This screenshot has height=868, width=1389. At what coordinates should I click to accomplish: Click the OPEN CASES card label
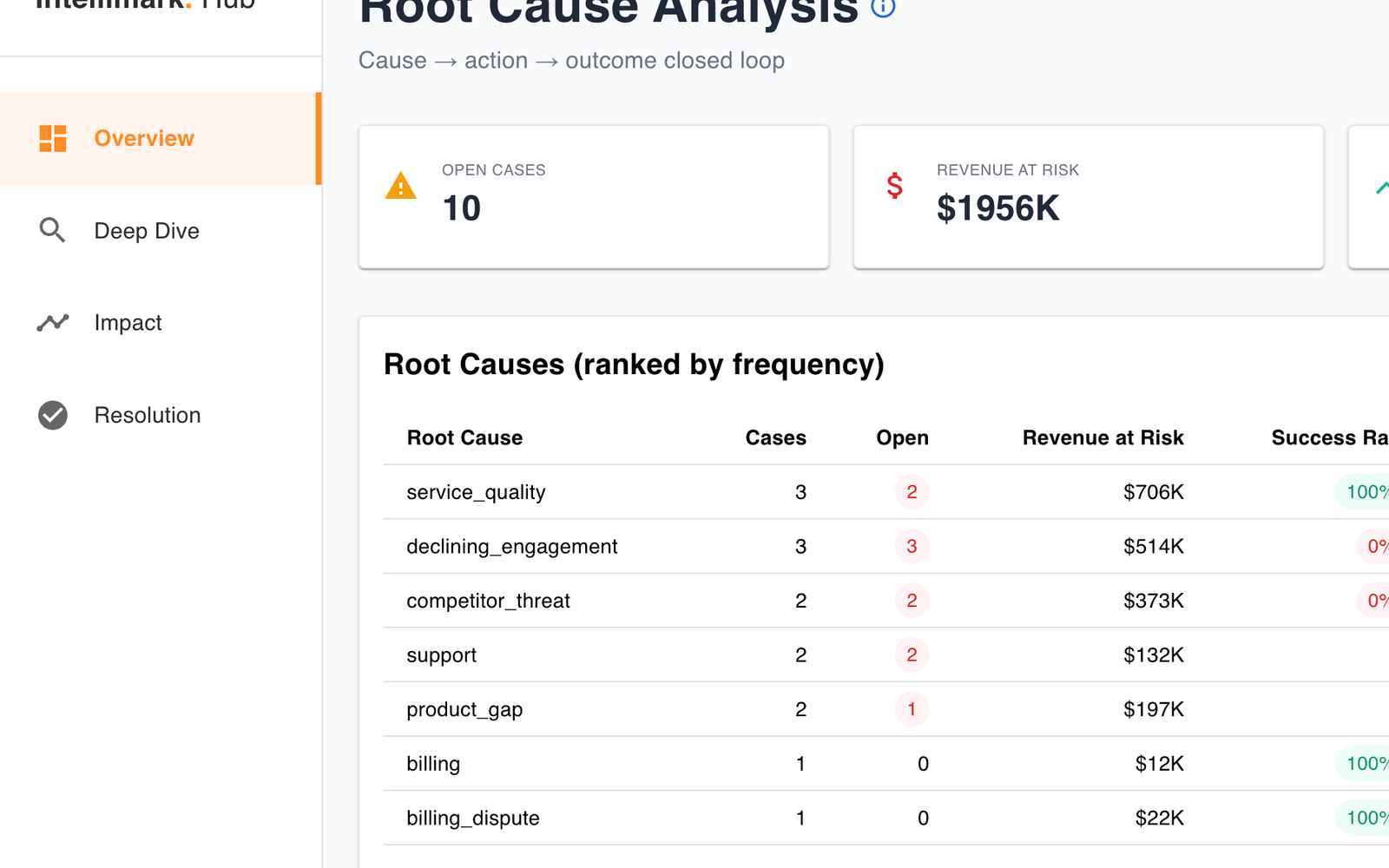493,170
